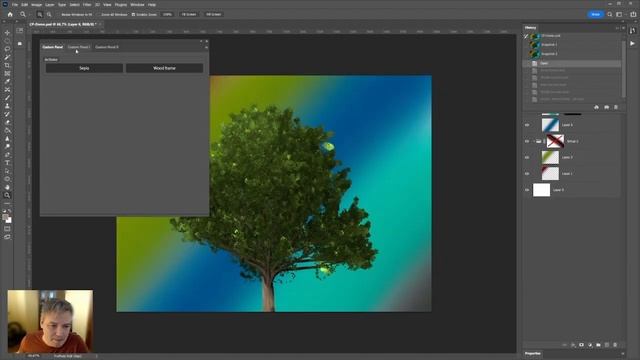Toggle Quick Mask mode icon
Viewport: 640px width, 360px height.
[7, 229]
